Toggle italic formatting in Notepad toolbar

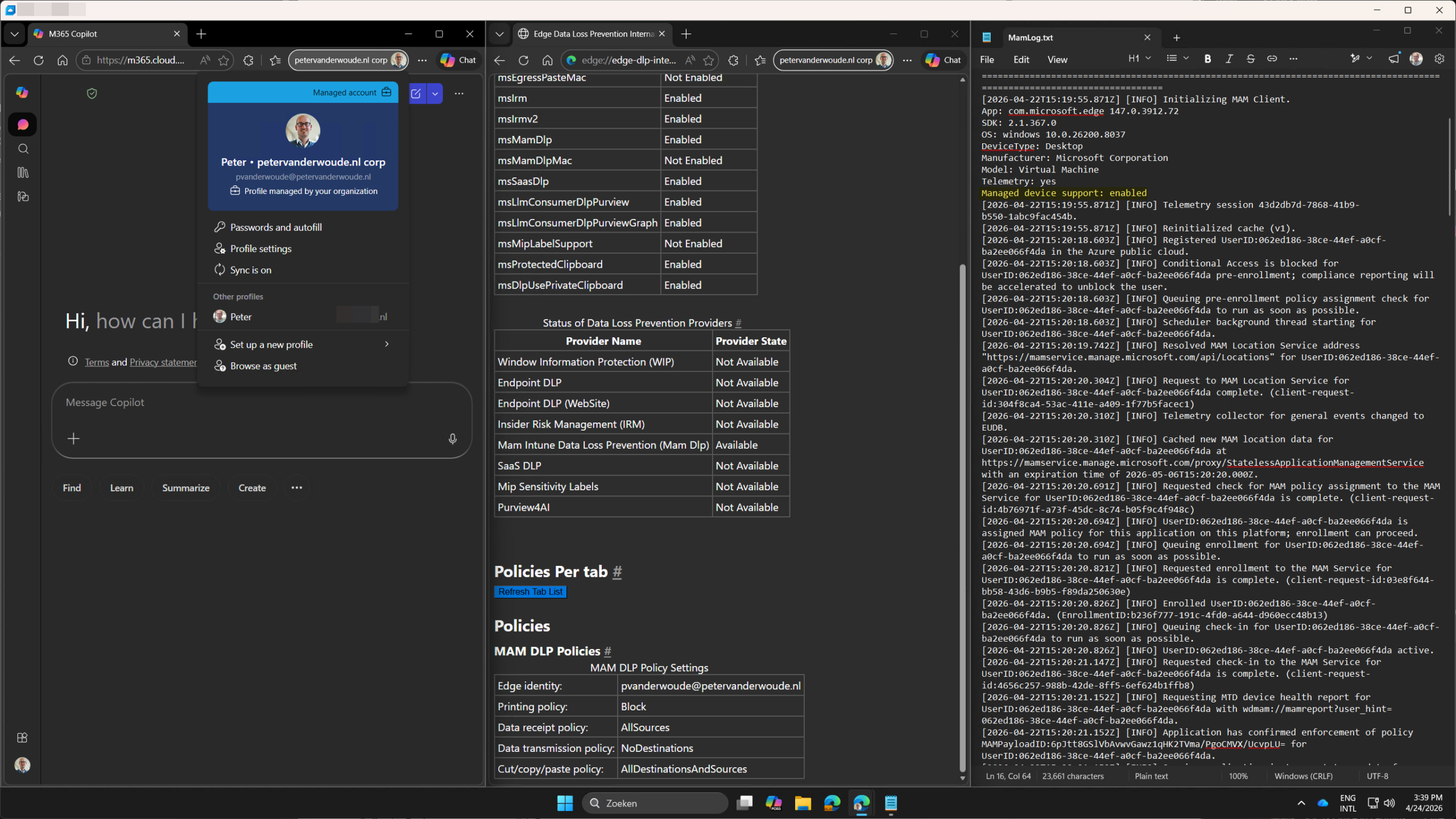[x=1229, y=59]
